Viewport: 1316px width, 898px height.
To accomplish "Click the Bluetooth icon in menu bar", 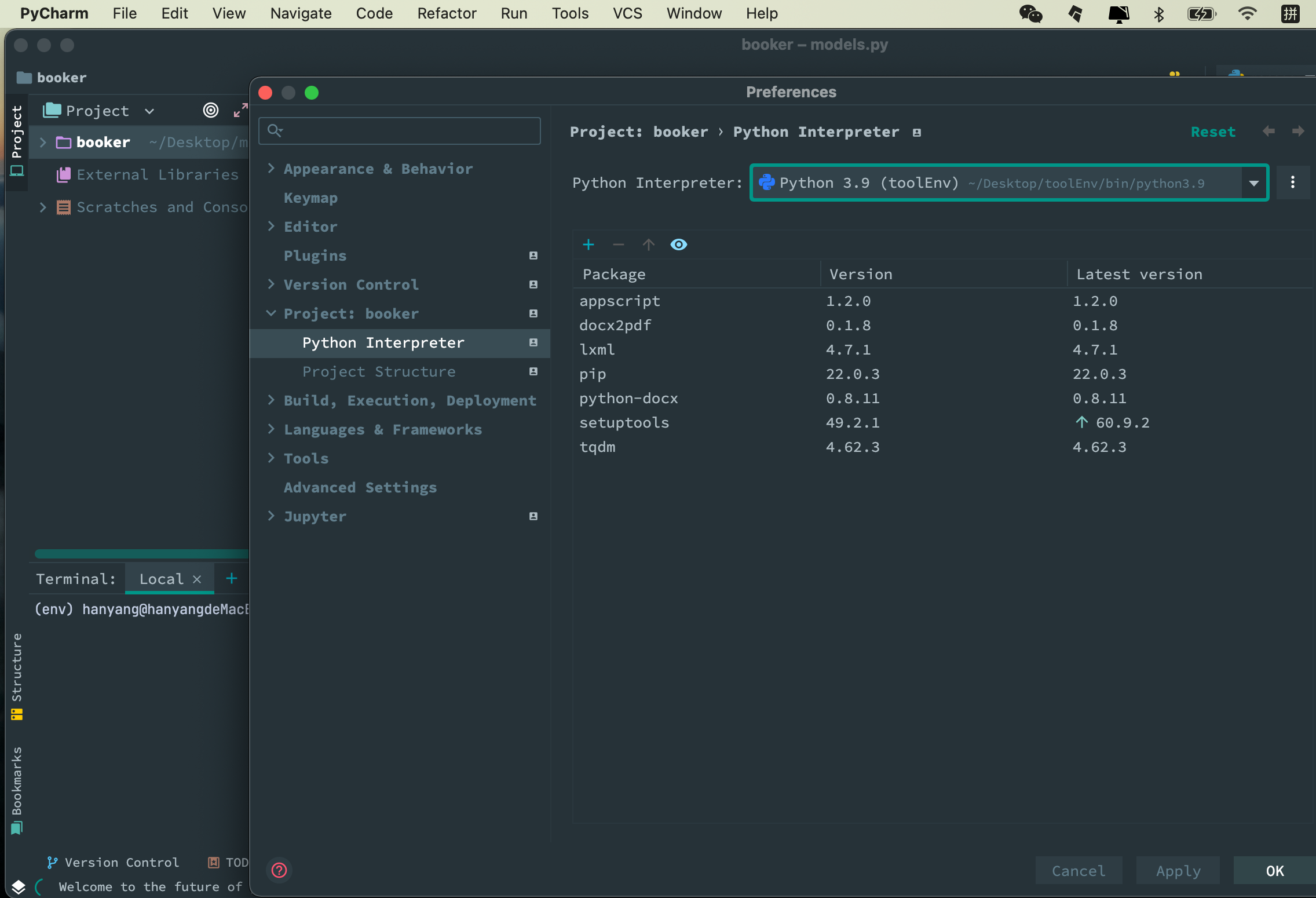I will (x=1158, y=13).
